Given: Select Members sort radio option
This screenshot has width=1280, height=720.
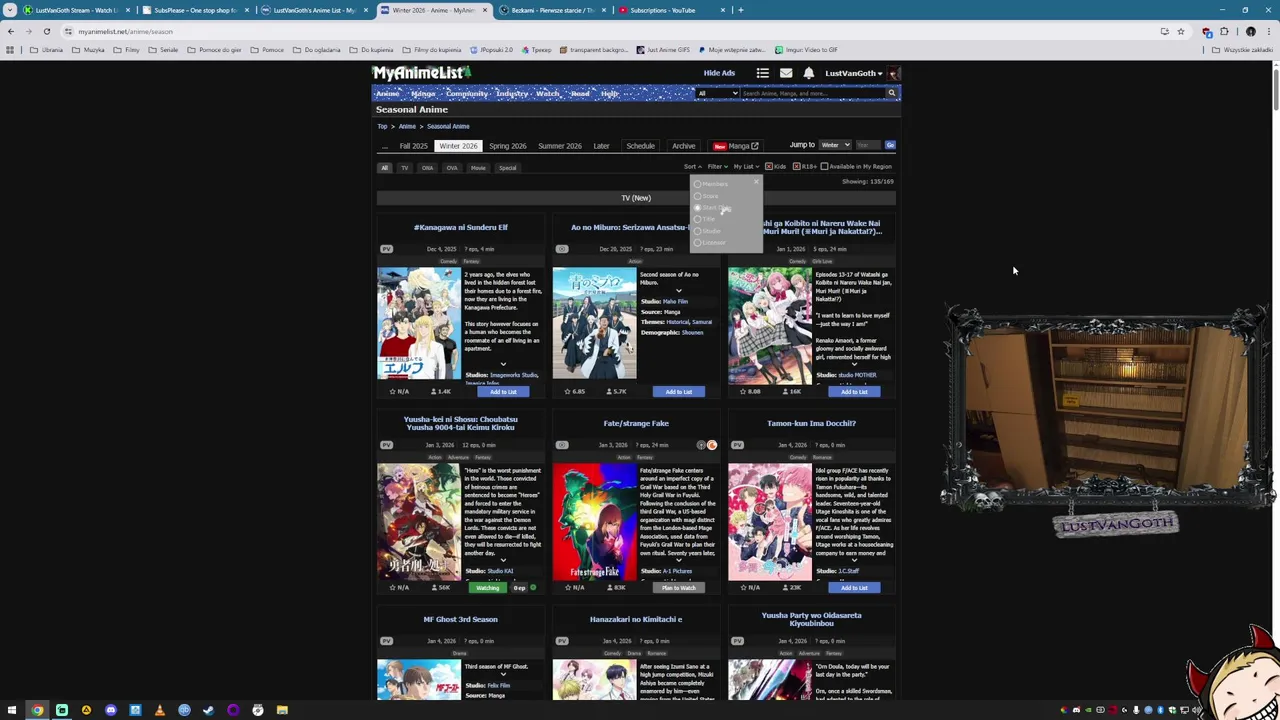Looking at the screenshot, I should [698, 184].
